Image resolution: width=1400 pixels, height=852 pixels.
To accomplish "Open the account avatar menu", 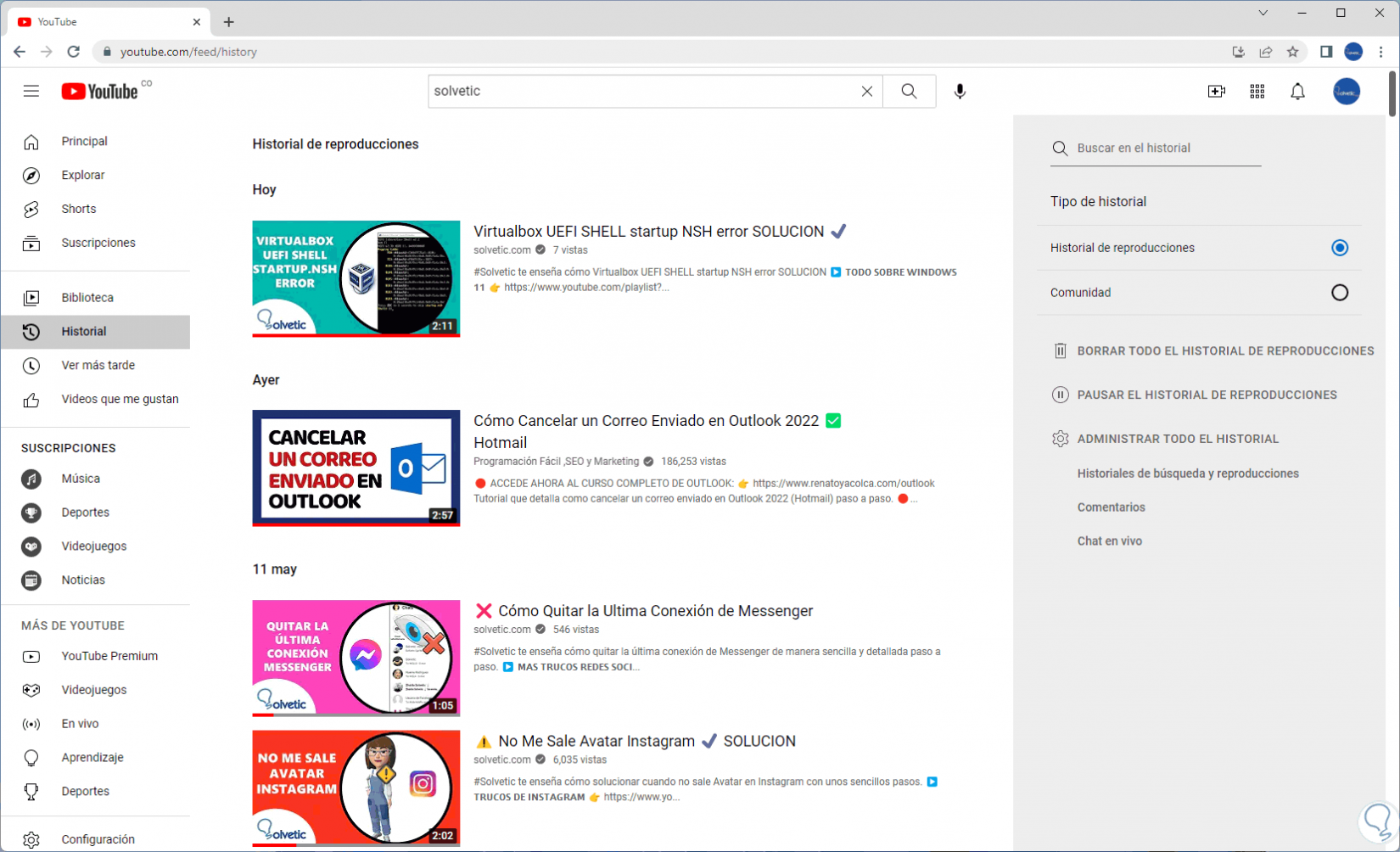I will (x=1346, y=91).
